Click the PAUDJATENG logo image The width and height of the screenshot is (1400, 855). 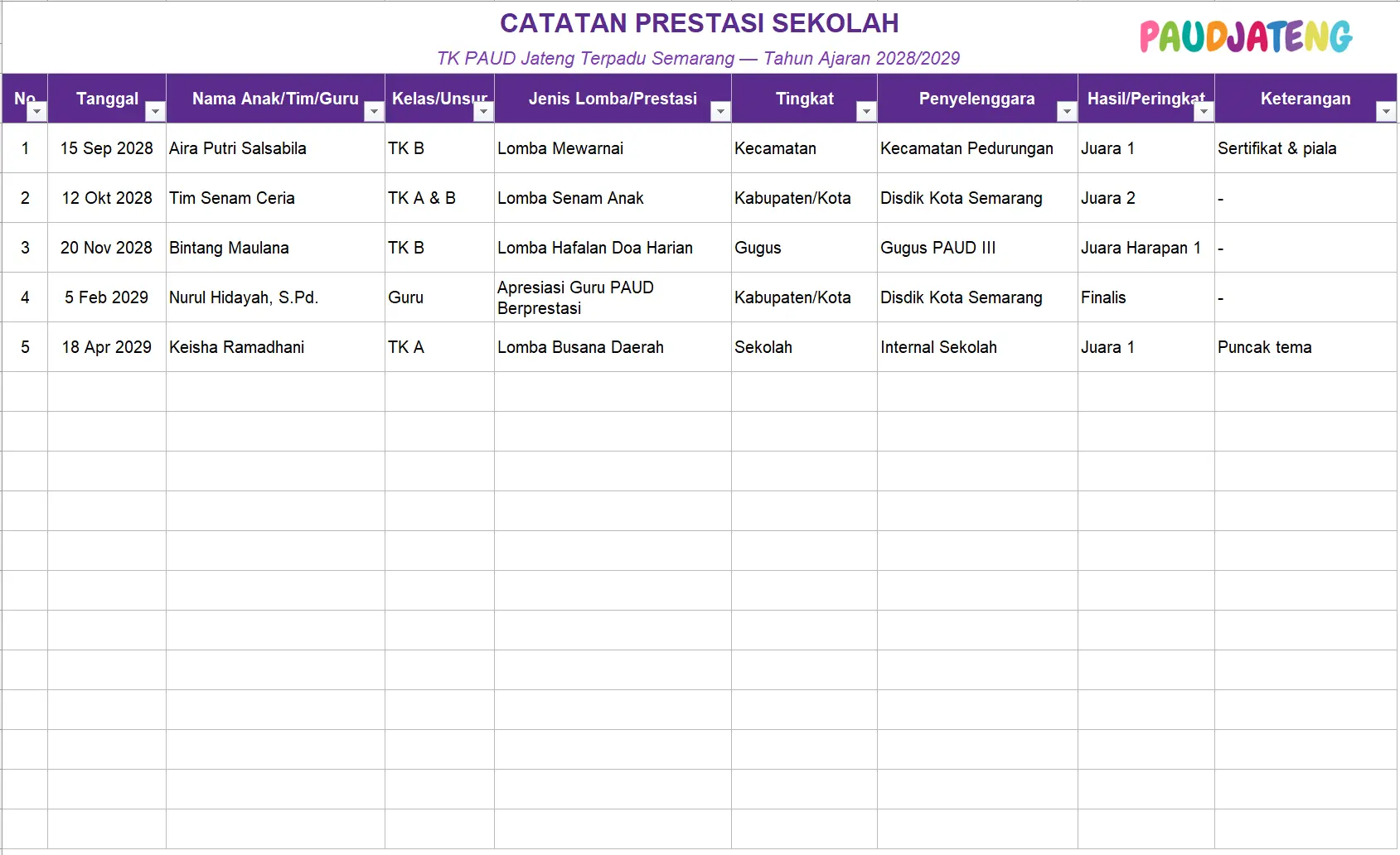point(1246,36)
